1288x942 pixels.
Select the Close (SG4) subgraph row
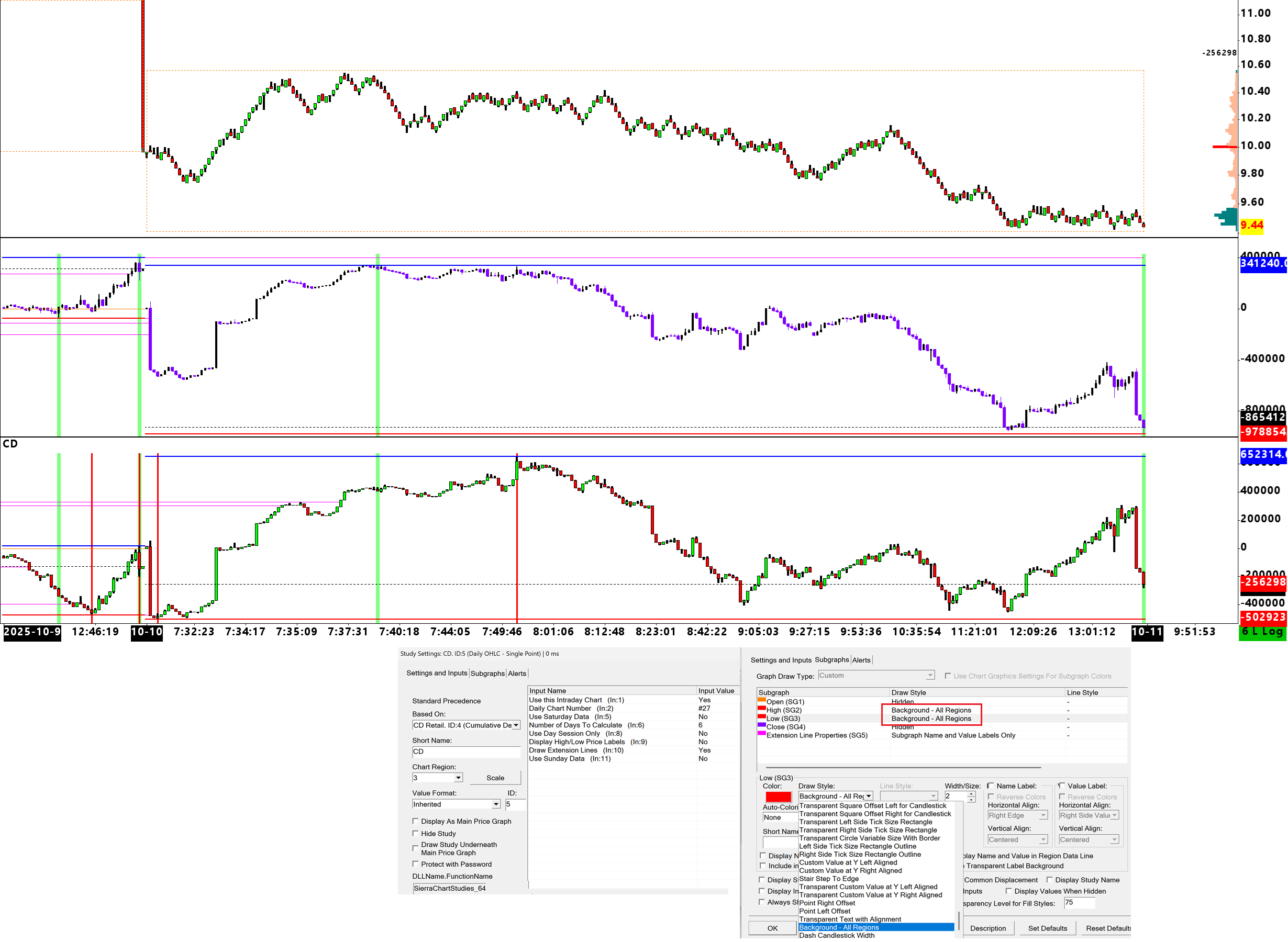[x=785, y=727]
